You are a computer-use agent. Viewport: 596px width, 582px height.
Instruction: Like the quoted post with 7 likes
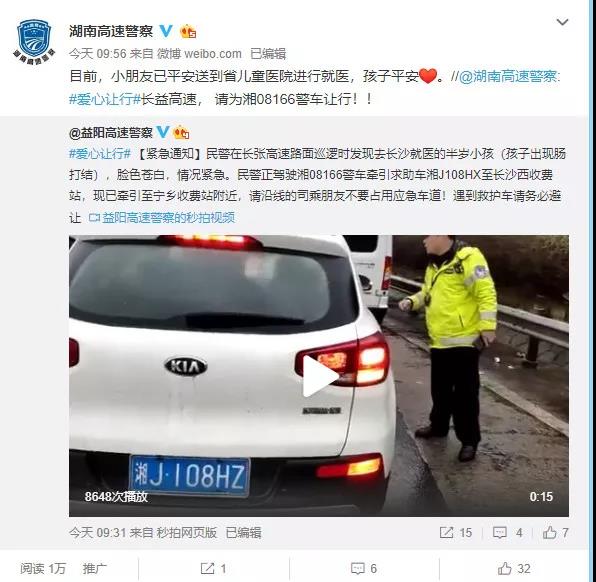(555, 532)
